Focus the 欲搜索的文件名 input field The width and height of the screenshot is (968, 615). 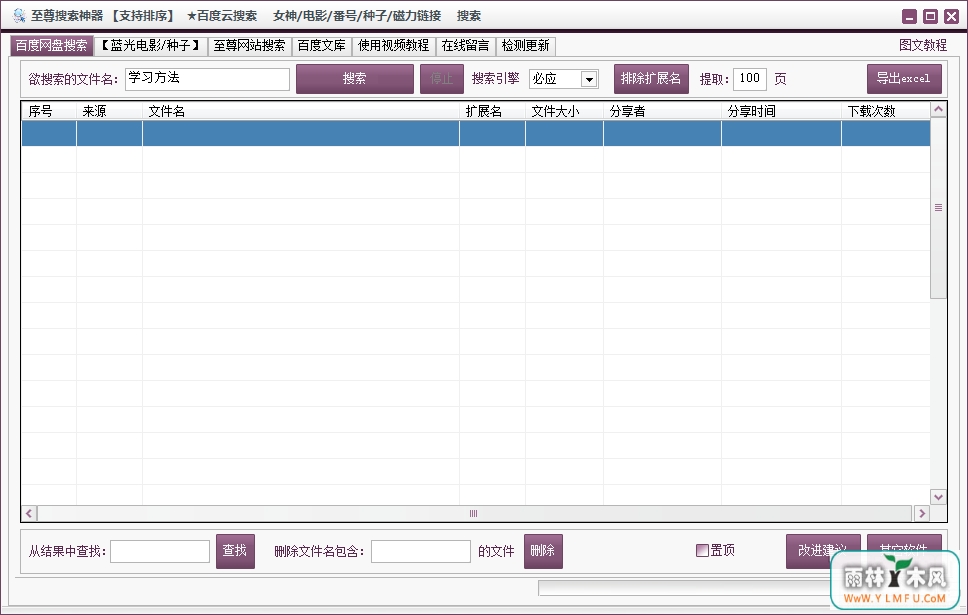pyautogui.click(x=207, y=79)
